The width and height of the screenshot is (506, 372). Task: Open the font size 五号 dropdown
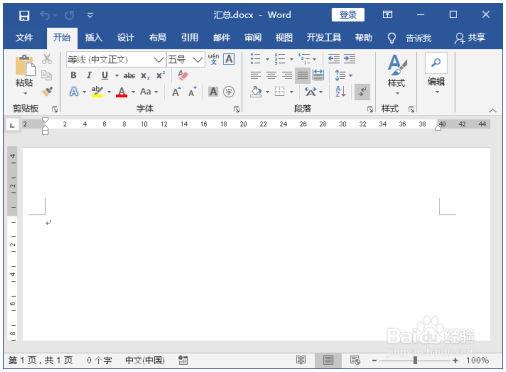coord(198,60)
